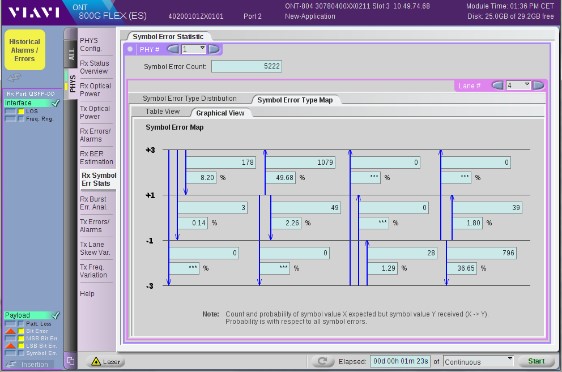Switch to Table View tab
The width and height of the screenshot is (562, 372).
pyautogui.click(x=162, y=111)
